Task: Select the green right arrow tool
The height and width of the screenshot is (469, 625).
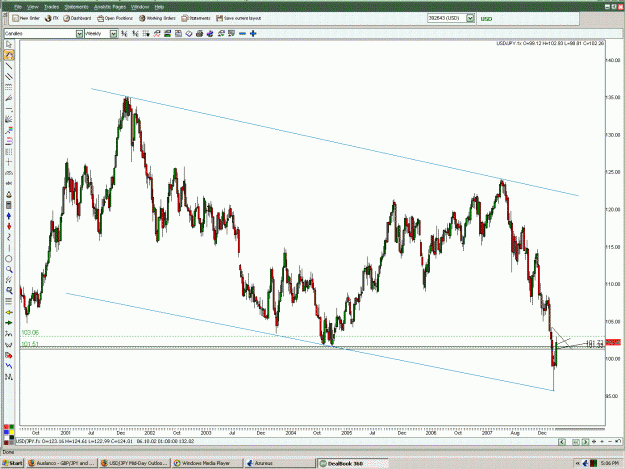Action: tap(9, 323)
